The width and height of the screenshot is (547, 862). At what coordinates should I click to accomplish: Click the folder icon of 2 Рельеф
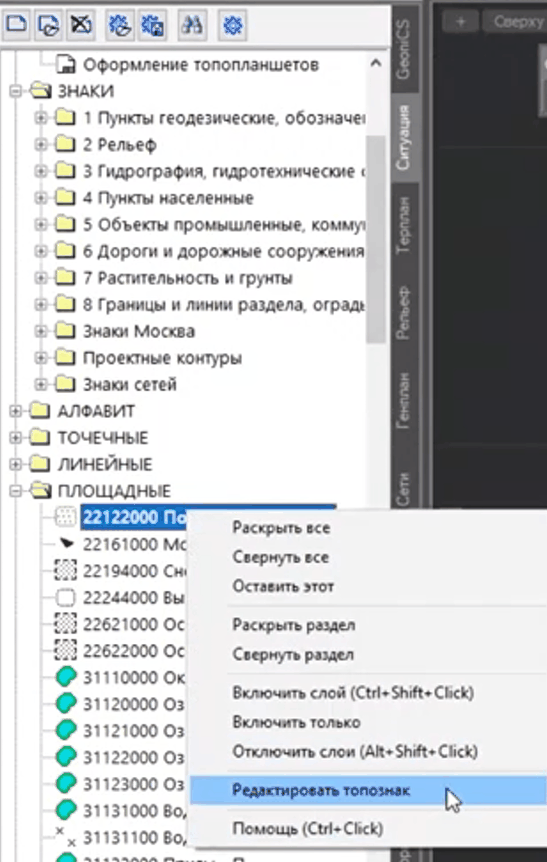pos(65,144)
